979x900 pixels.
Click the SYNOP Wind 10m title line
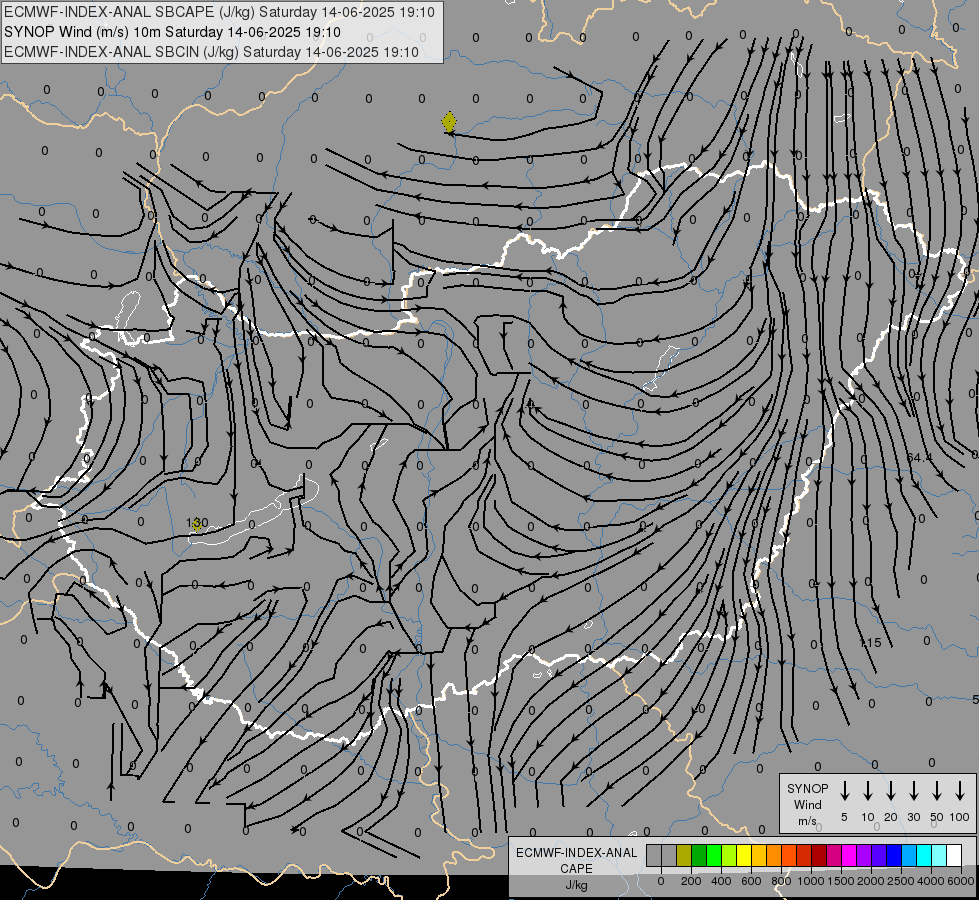pyautogui.click(x=172, y=32)
